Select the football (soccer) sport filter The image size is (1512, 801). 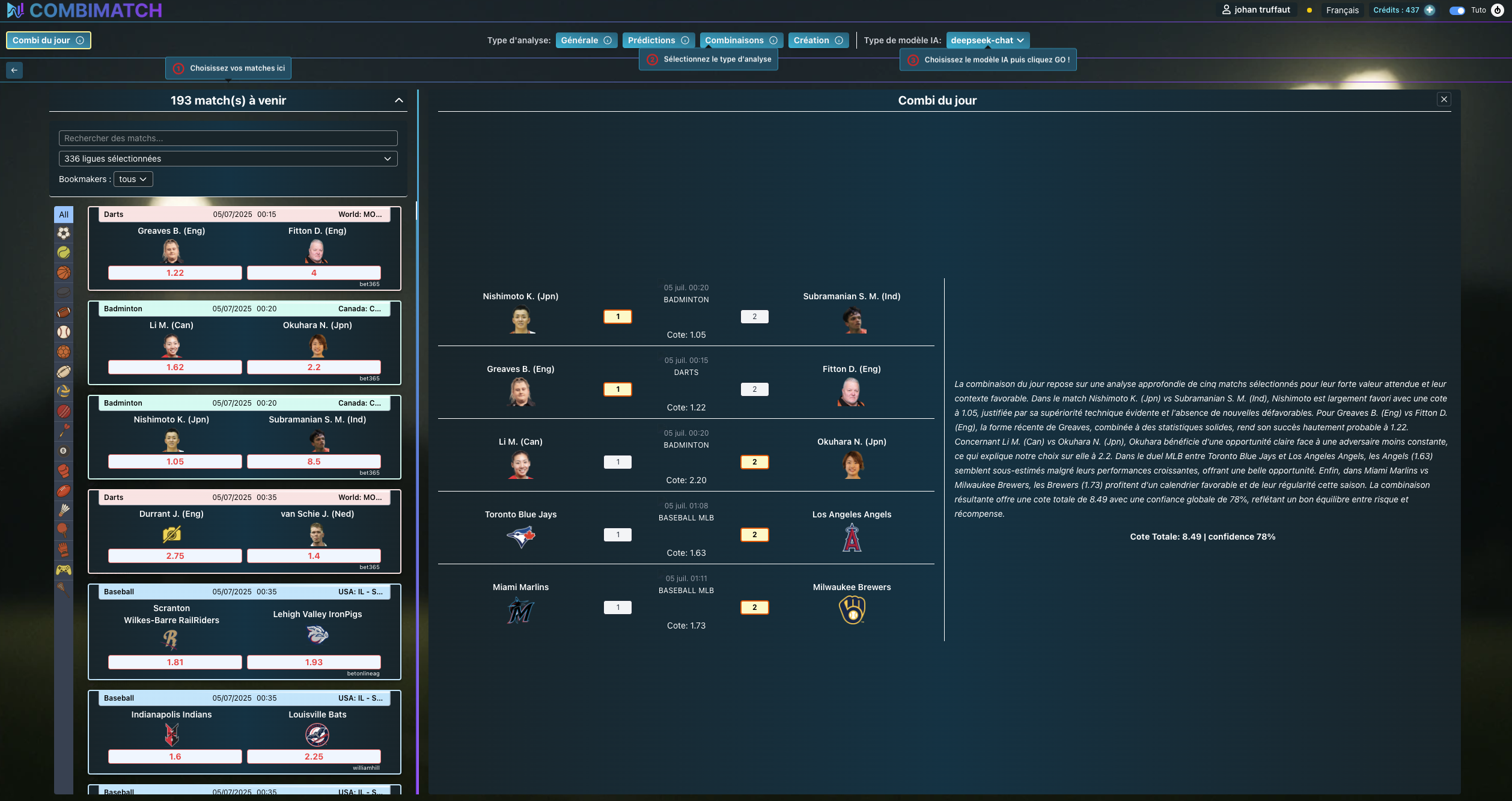coord(64,233)
